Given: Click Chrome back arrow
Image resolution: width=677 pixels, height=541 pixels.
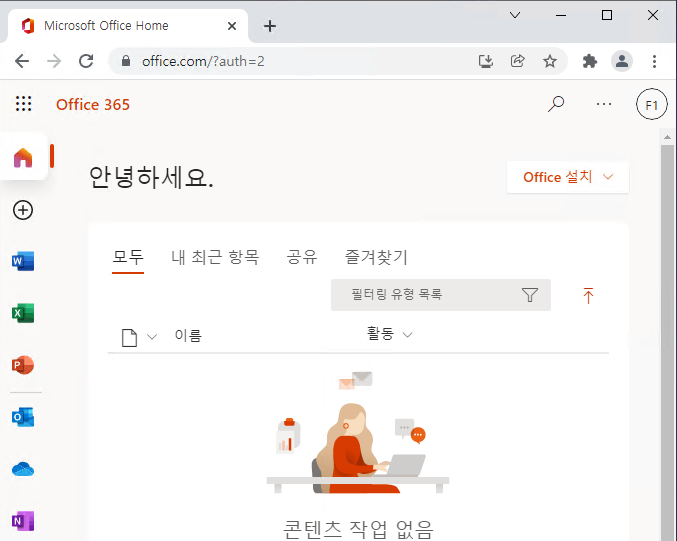Looking at the screenshot, I should [x=22, y=61].
